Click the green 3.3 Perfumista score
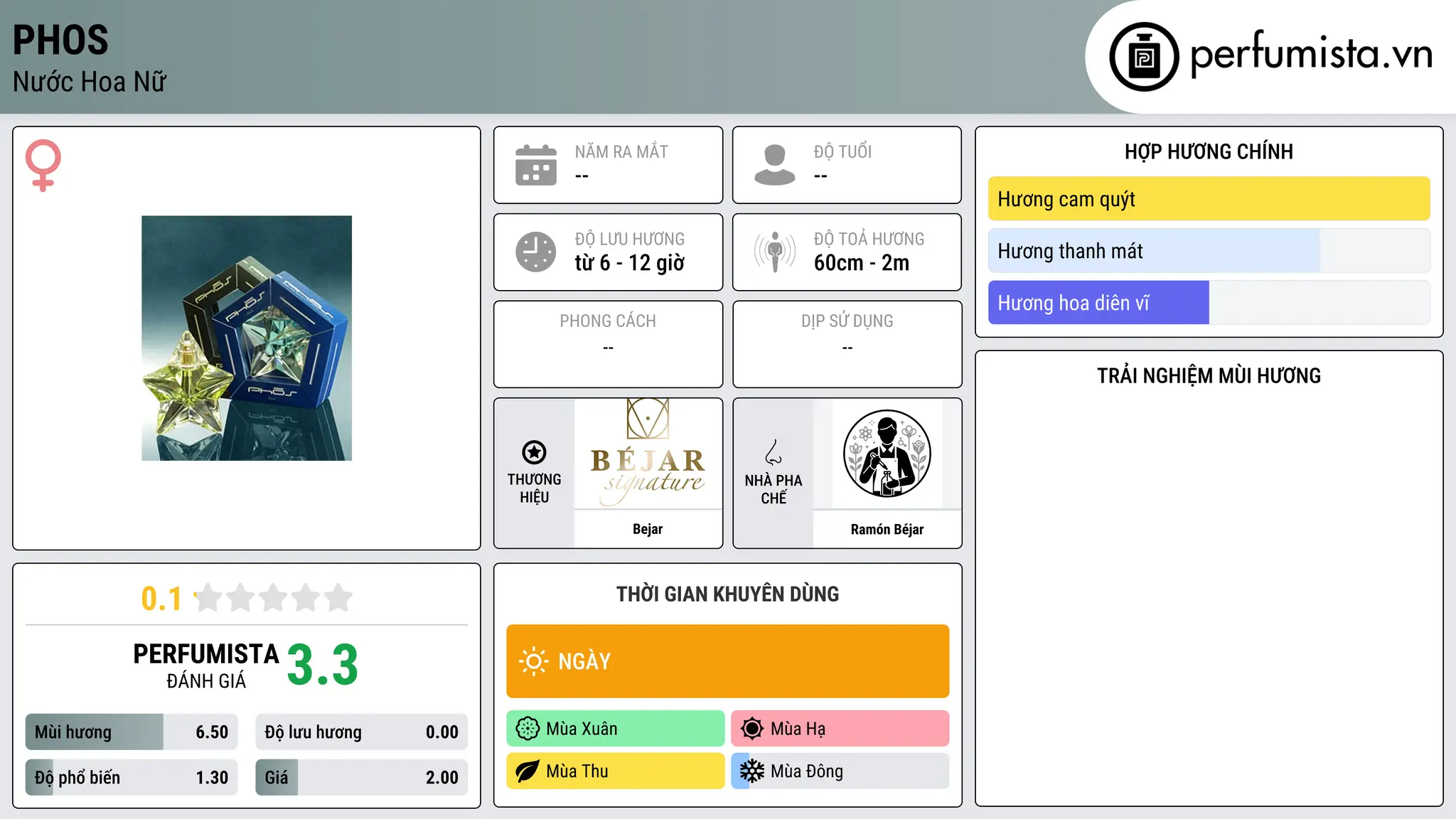Screen dimensions: 1456x819 click(323, 665)
